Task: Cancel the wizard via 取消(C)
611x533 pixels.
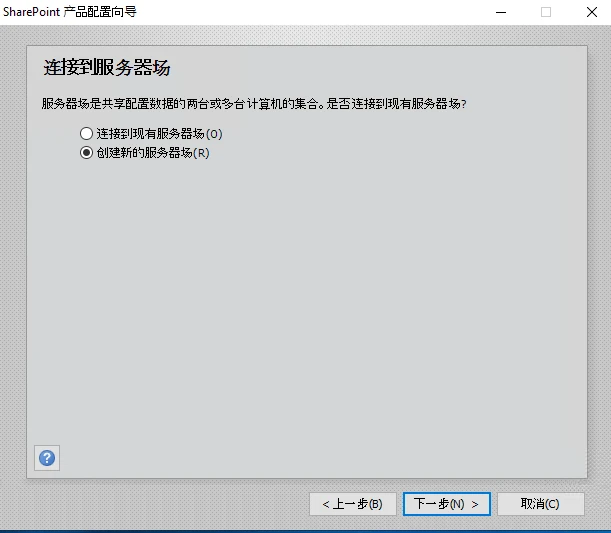Action: 540,504
